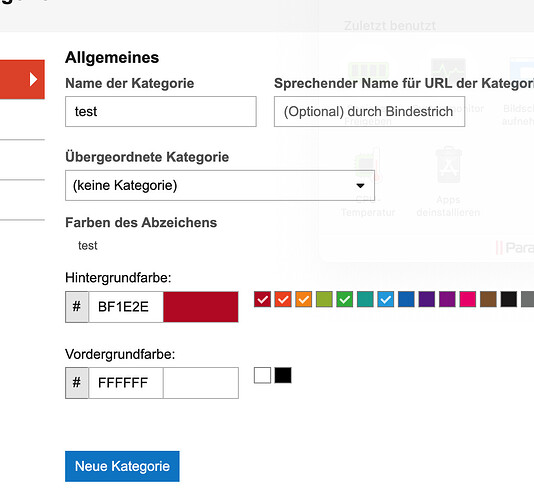Select the olive green color swatch
The image size is (534, 500).
point(324,299)
